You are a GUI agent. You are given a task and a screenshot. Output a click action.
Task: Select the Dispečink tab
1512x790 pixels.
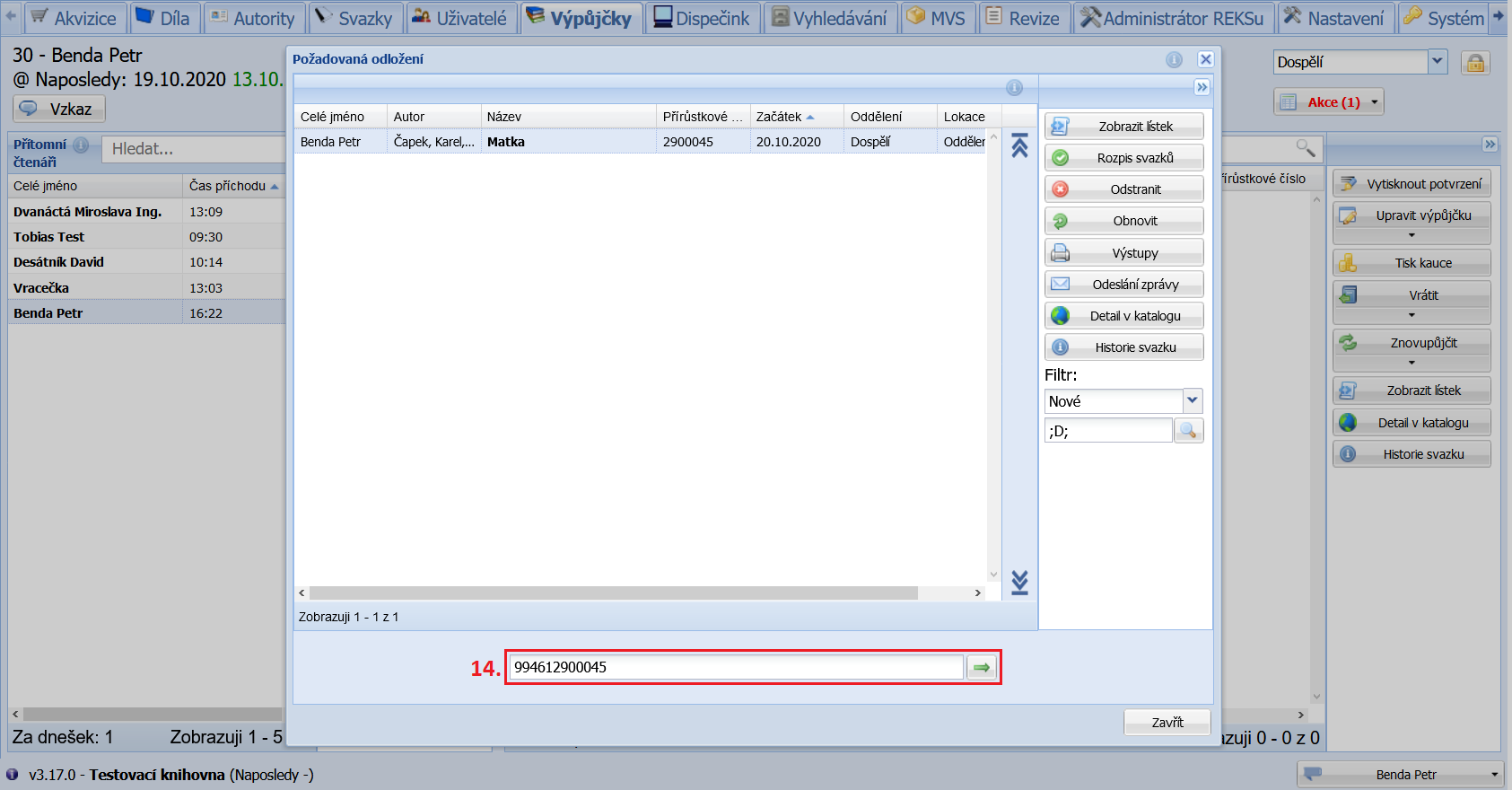point(702,18)
